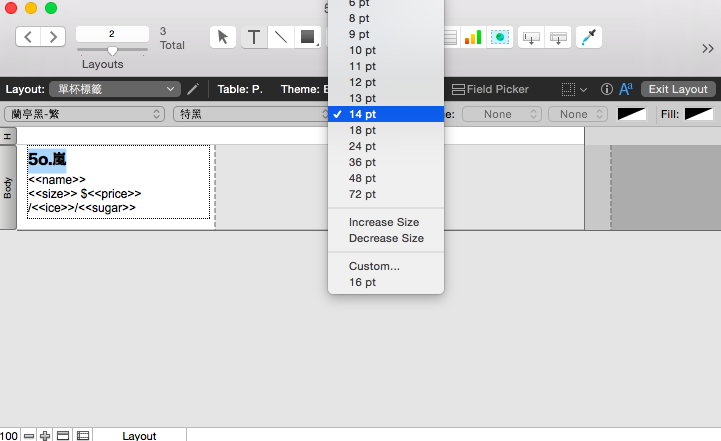The image size is (721, 441).
Task: Select the Text tool
Action: coord(254,37)
